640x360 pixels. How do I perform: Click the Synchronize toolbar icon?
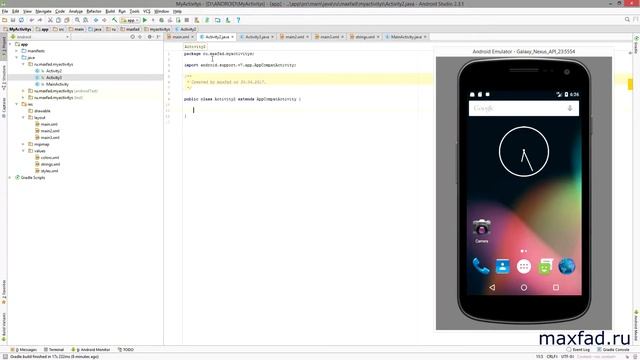21,20
